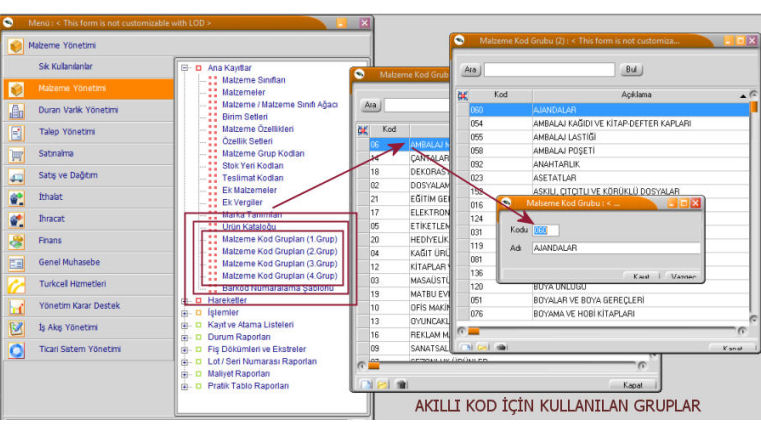Screen dimensions: 761x433
Task: Click the Finans money icon
Action: 16,241
